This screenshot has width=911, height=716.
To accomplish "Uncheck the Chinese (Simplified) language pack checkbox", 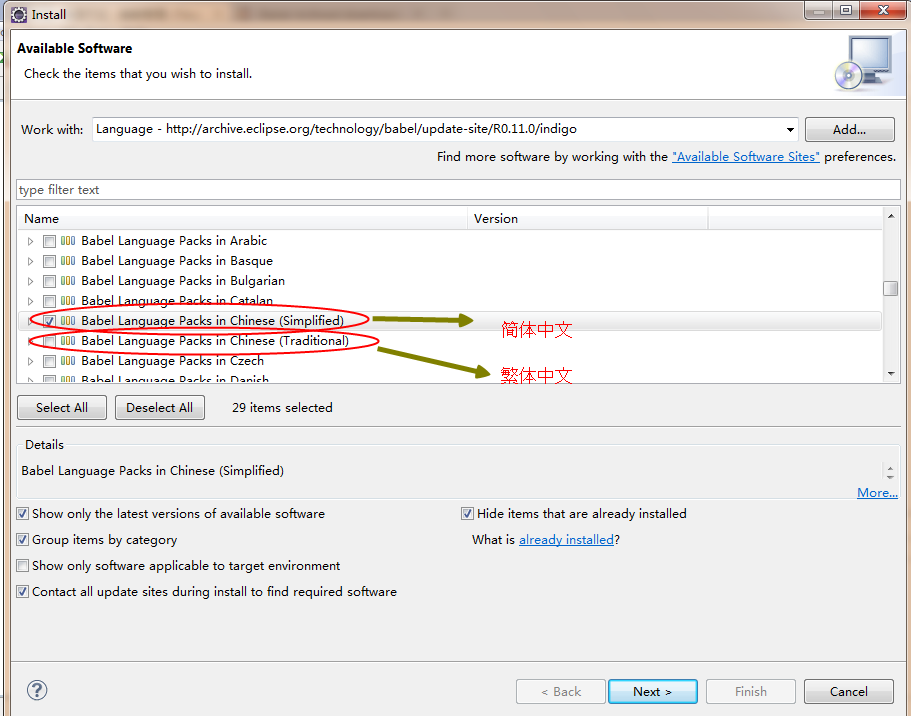I will click(49, 321).
